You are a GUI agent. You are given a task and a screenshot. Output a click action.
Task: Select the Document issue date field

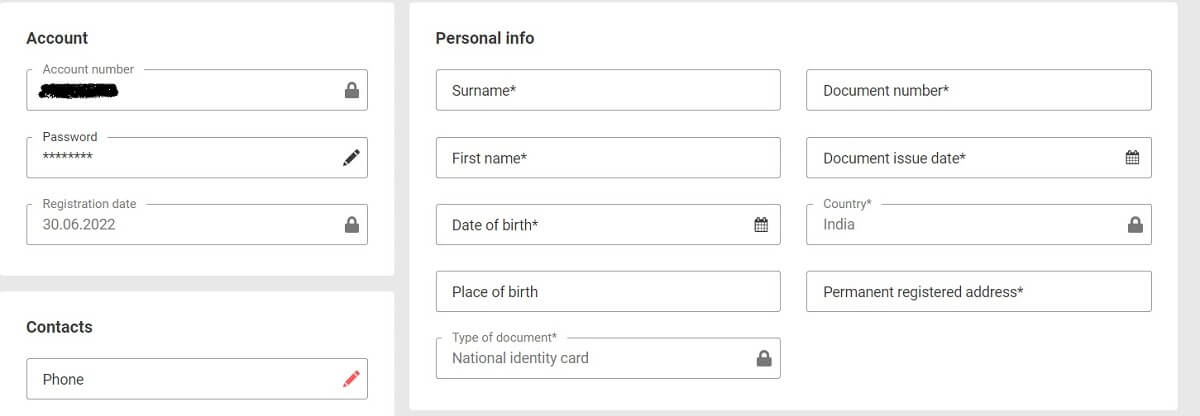click(979, 158)
